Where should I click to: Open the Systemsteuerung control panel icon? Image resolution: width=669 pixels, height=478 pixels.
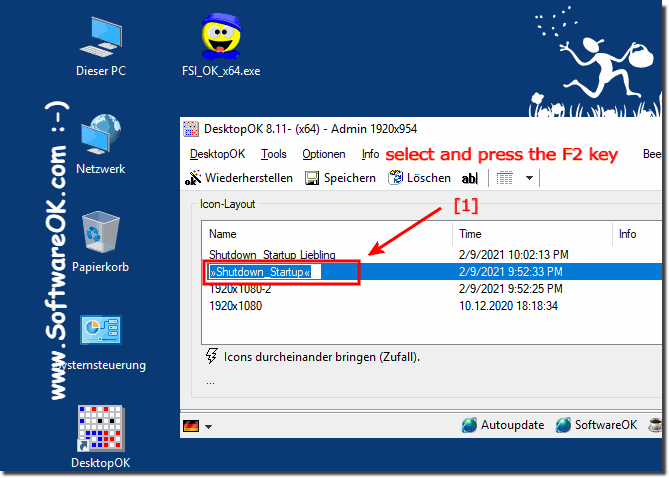coord(101,343)
